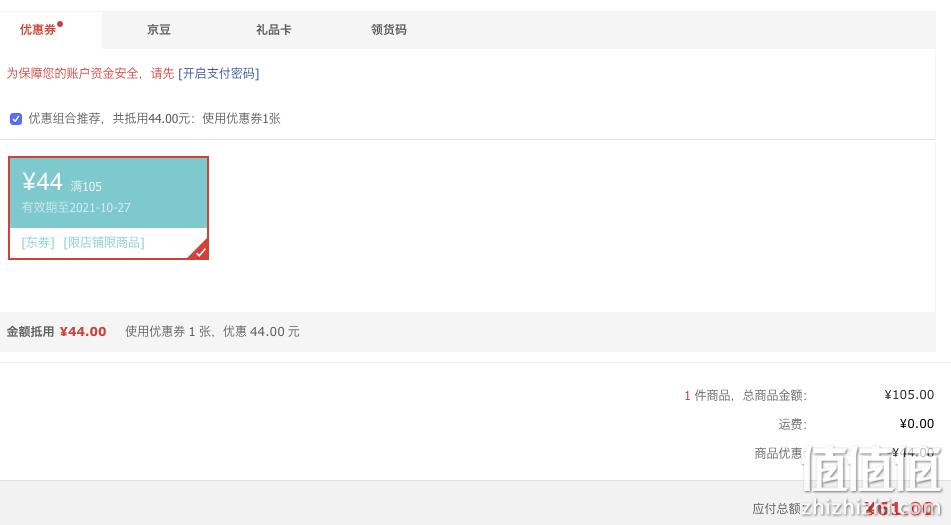
Task: Click the 应付总额 total label
Action: (778, 509)
